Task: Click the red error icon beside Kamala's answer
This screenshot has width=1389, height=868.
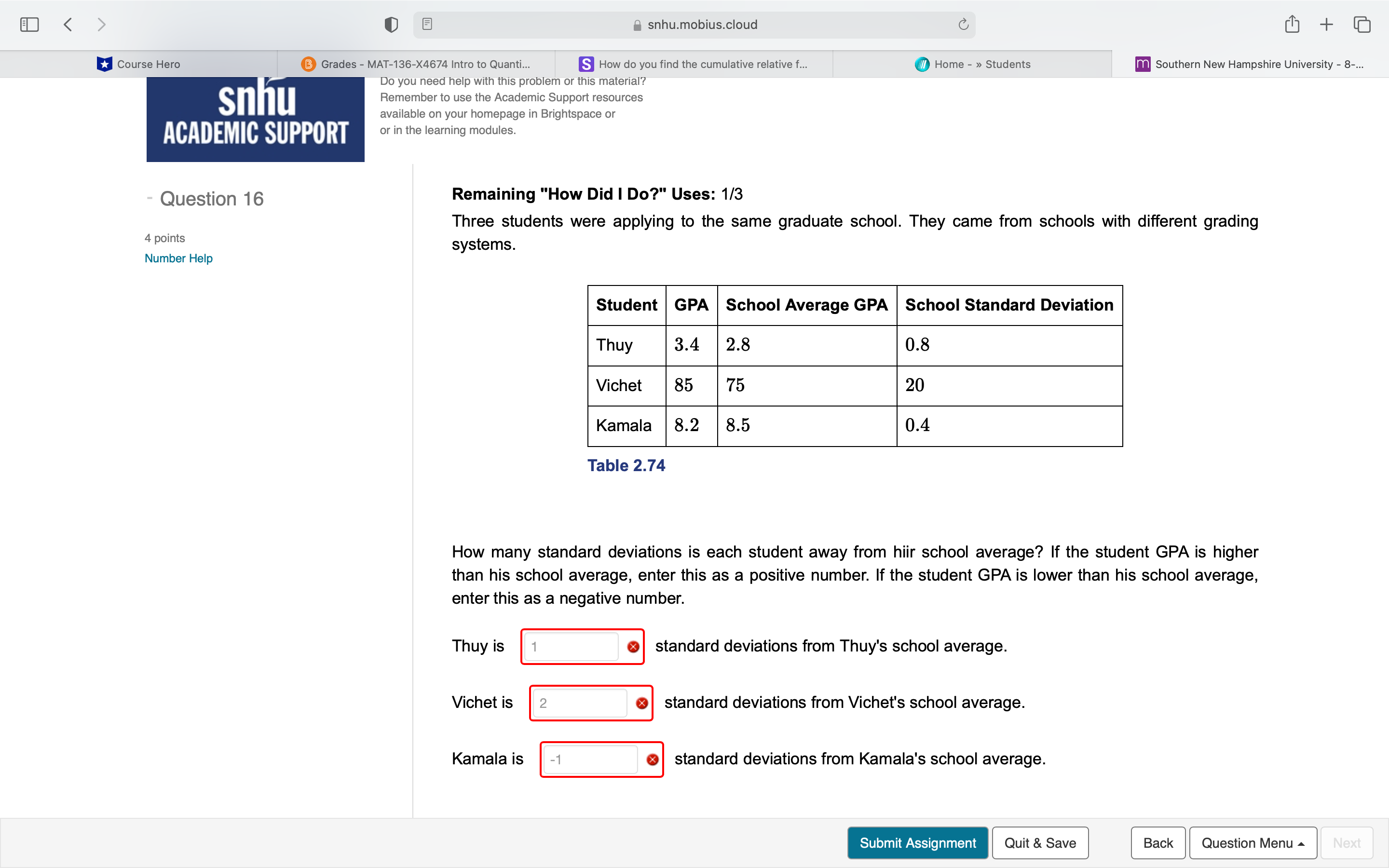Action: tap(653, 759)
